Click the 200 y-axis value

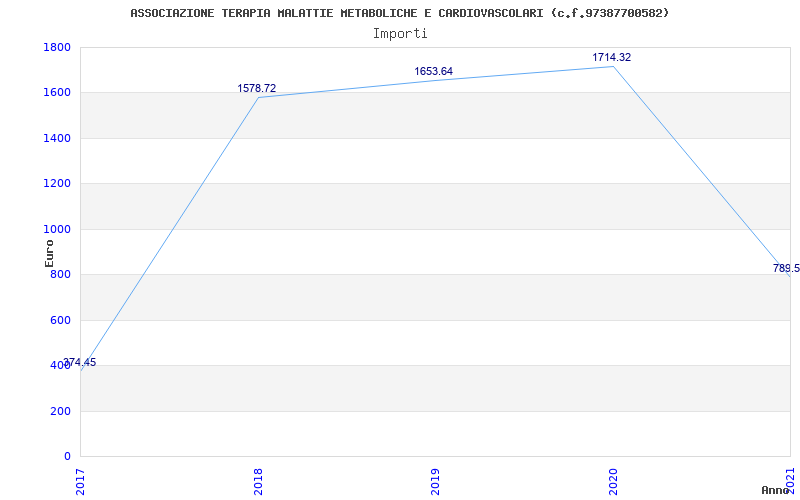point(61,411)
